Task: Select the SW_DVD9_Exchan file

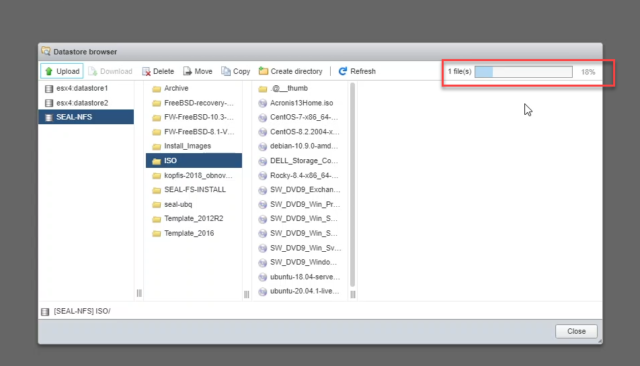Action: [x=300, y=190]
